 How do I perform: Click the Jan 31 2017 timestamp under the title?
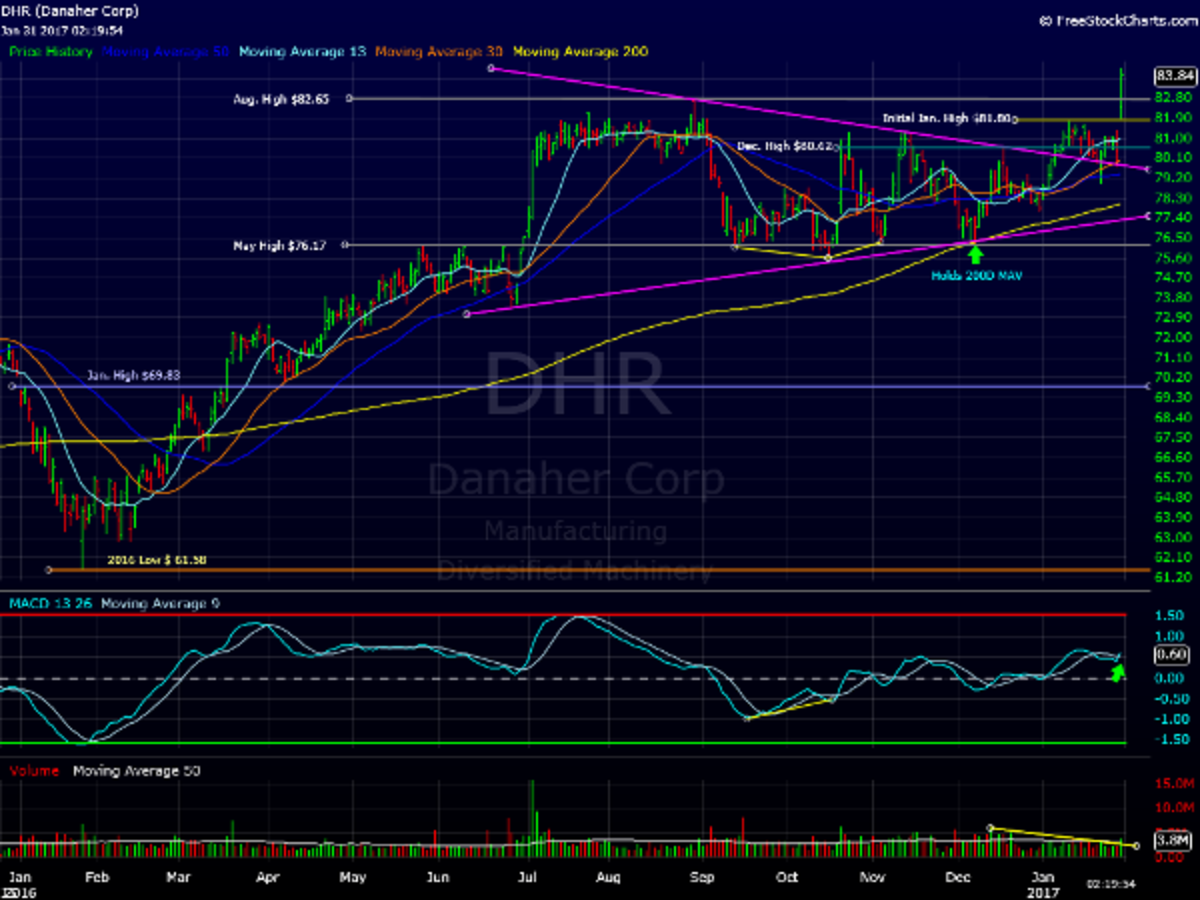coord(63,30)
